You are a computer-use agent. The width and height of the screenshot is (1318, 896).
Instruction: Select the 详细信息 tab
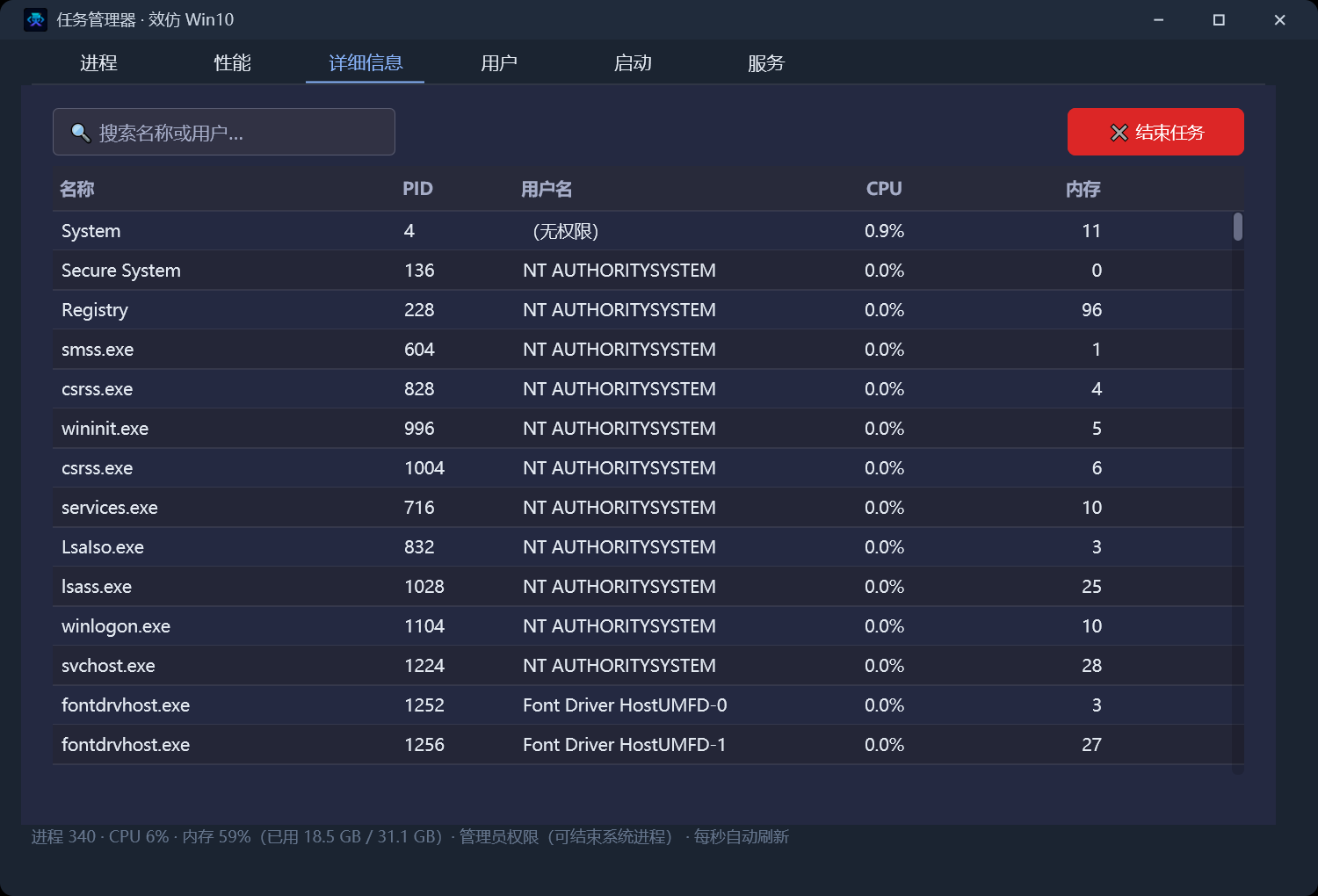pos(366,63)
